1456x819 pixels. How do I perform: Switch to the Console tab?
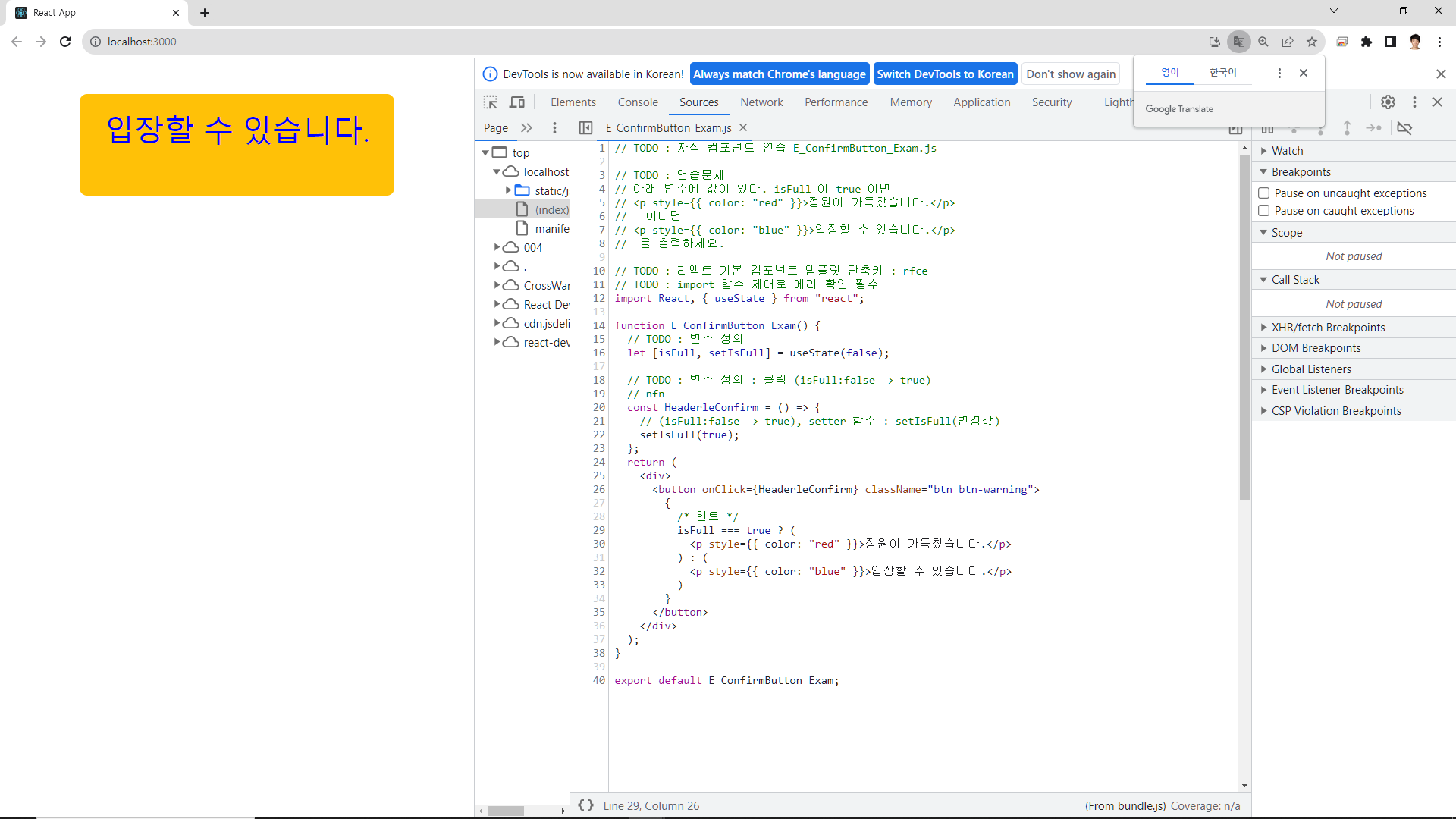[637, 102]
